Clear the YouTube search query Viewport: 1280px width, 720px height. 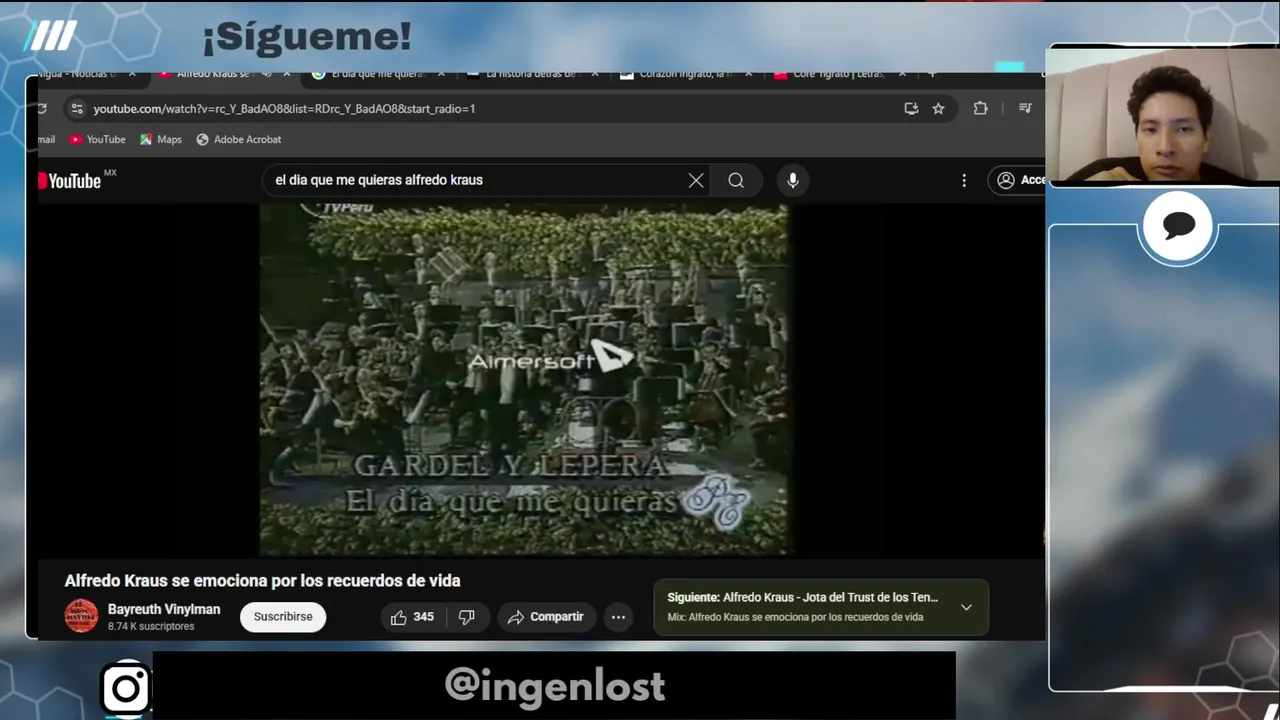696,180
